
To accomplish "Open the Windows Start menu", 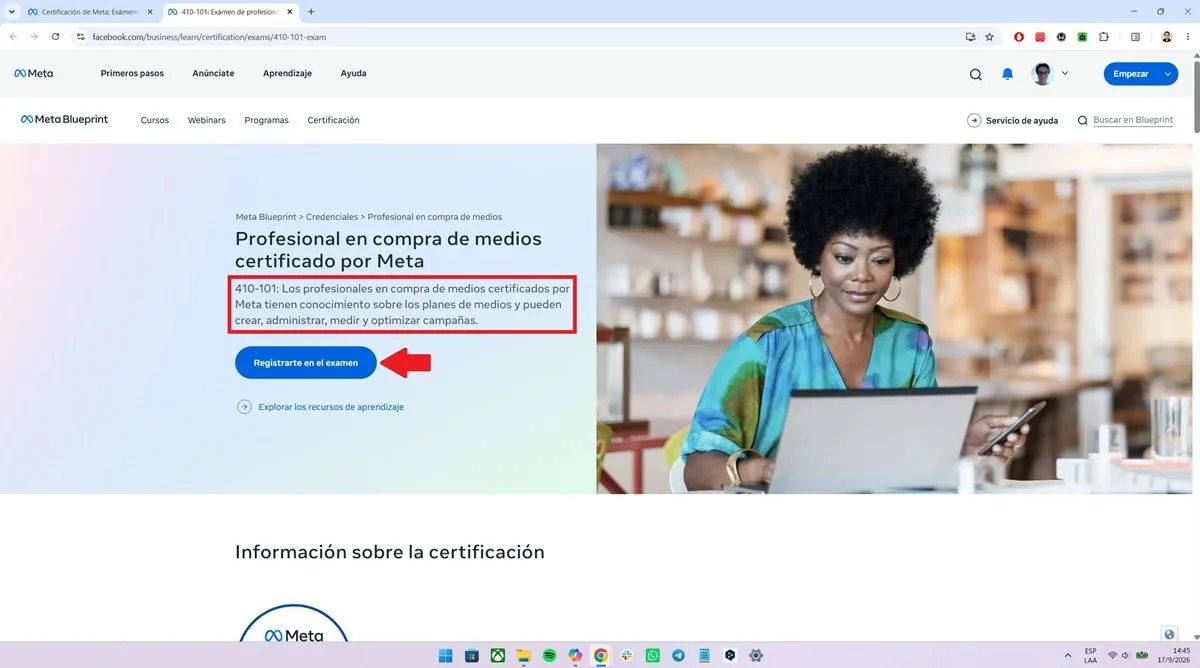I will 445,656.
